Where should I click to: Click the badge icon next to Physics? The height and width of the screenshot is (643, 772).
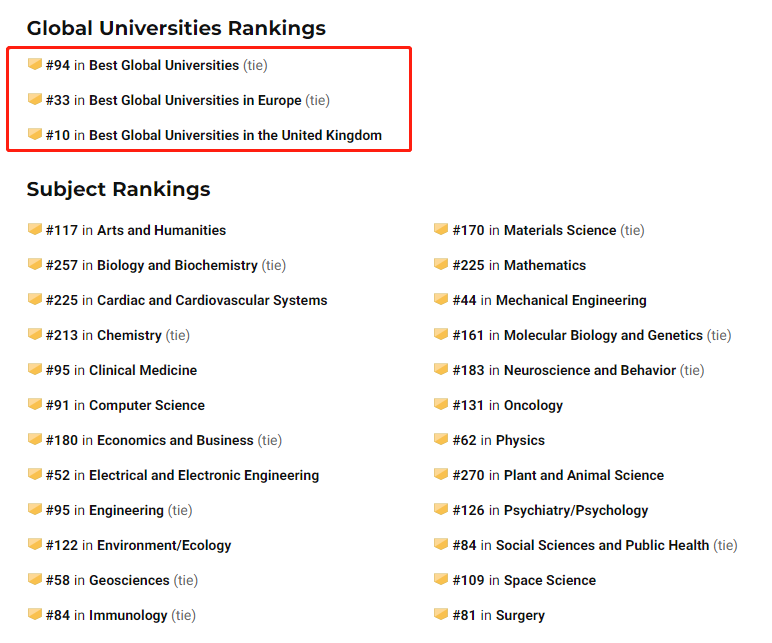[x=441, y=439]
